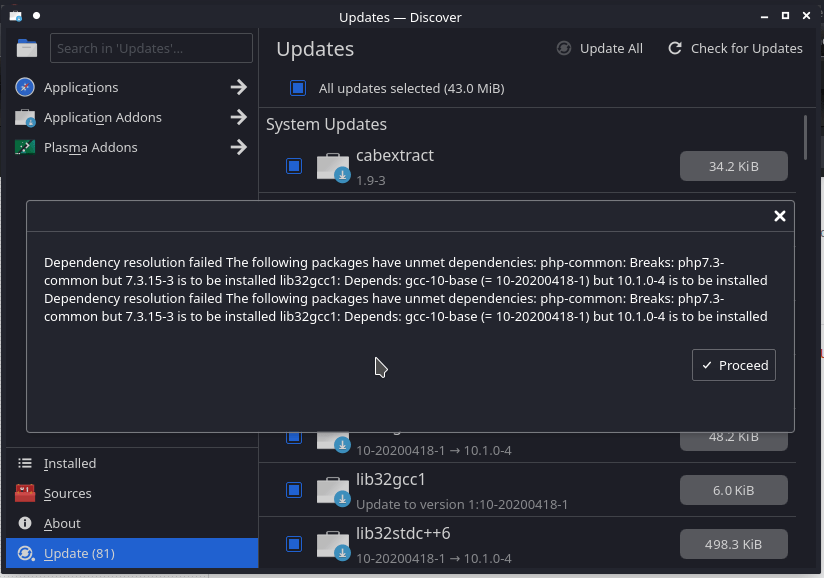
Task: Click the cabextract package name
Action: coord(395,156)
